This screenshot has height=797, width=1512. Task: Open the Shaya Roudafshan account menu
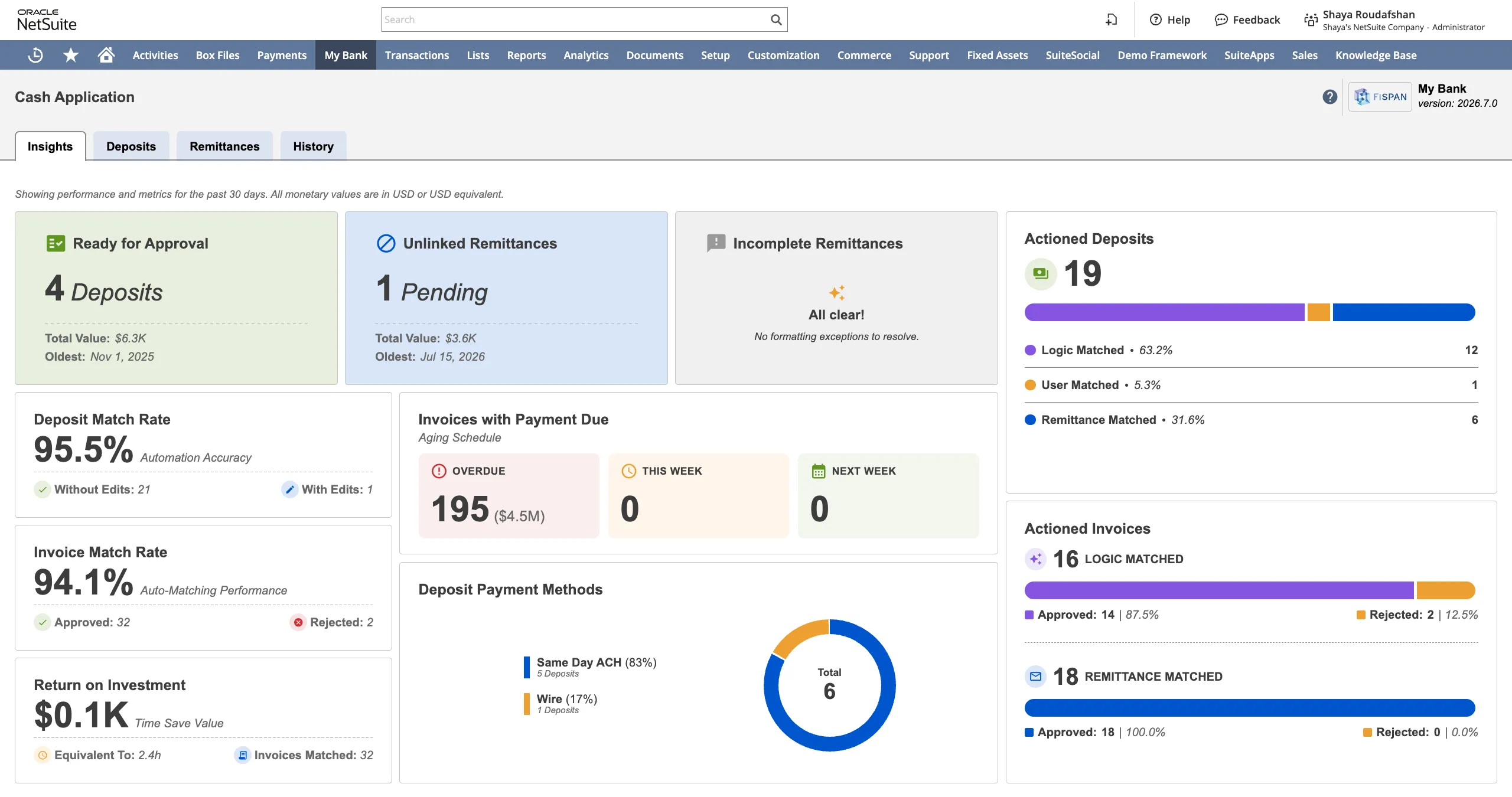coord(1394,20)
